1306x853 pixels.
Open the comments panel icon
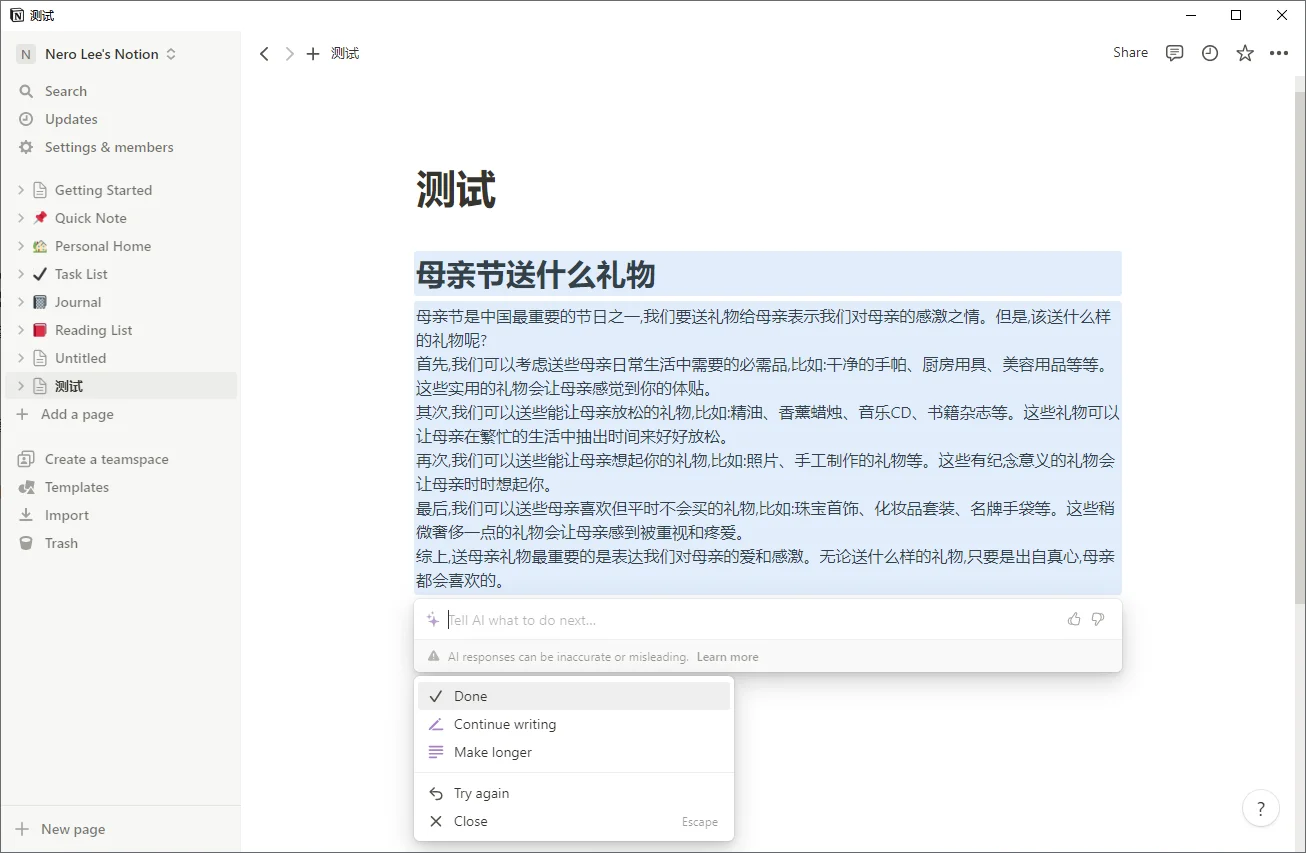pos(1175,53)
